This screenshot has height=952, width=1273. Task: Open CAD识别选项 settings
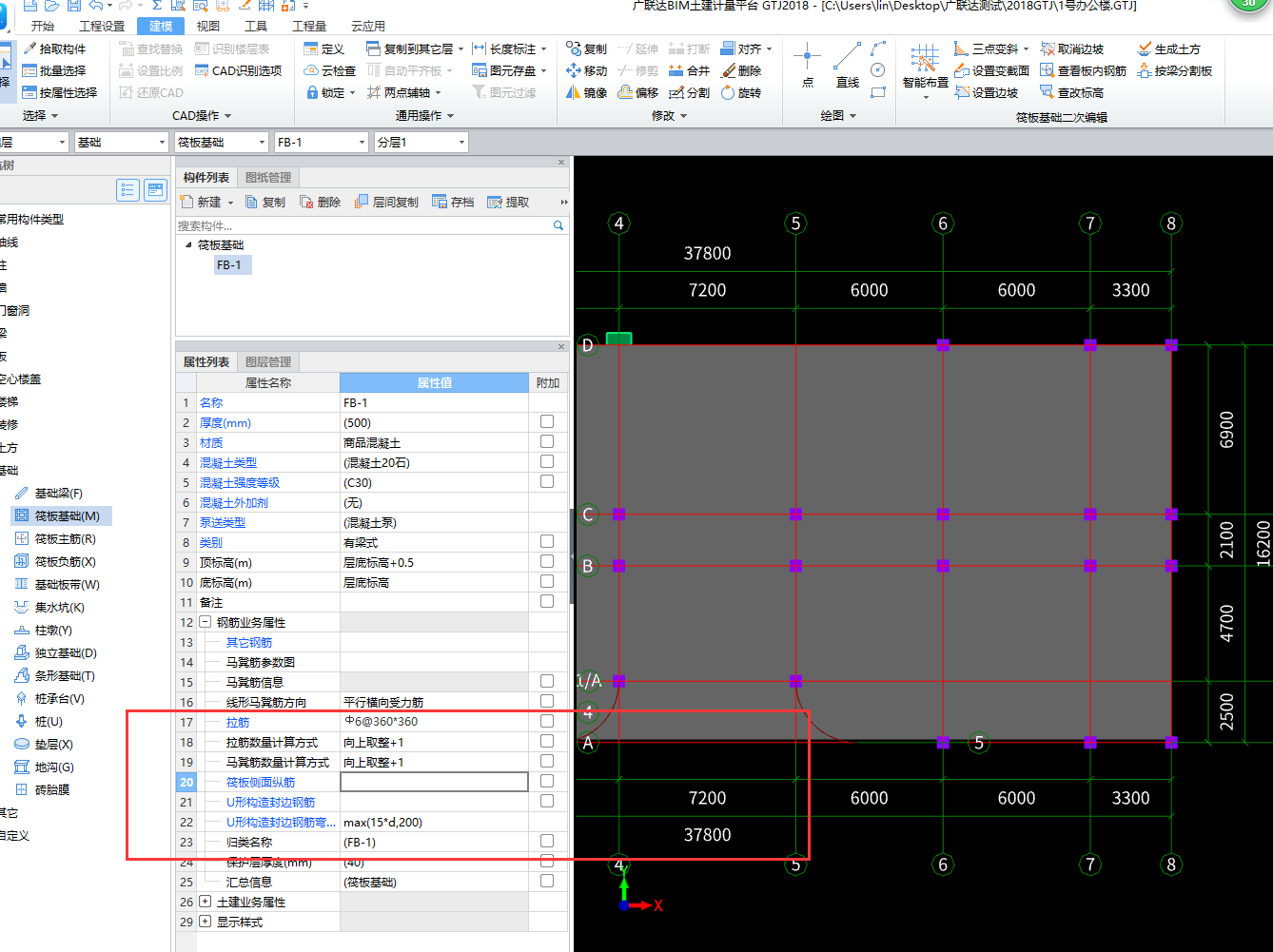(x=239, y=70)
